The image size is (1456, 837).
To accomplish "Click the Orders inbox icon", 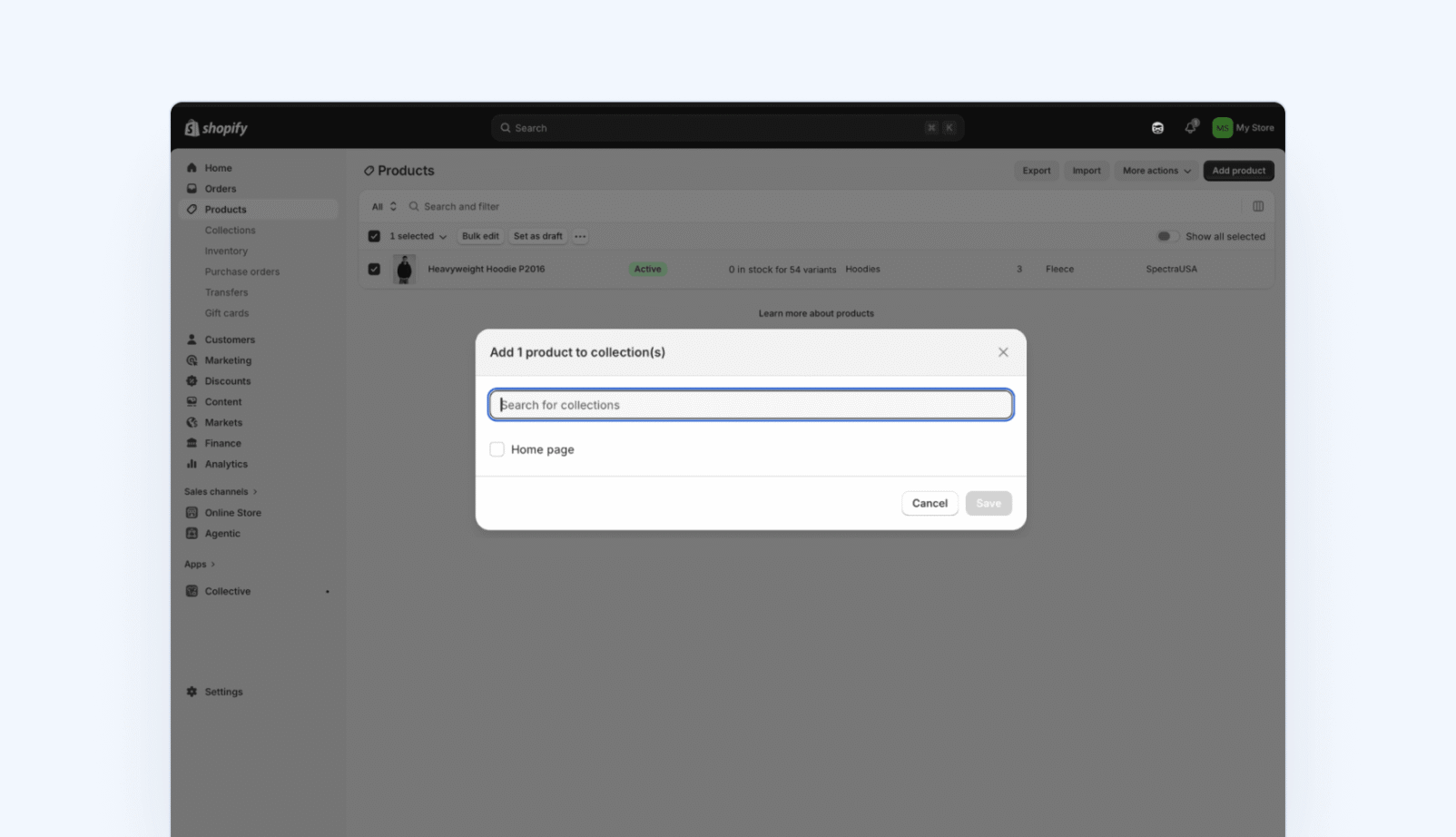I will click(x=192, y=189).
